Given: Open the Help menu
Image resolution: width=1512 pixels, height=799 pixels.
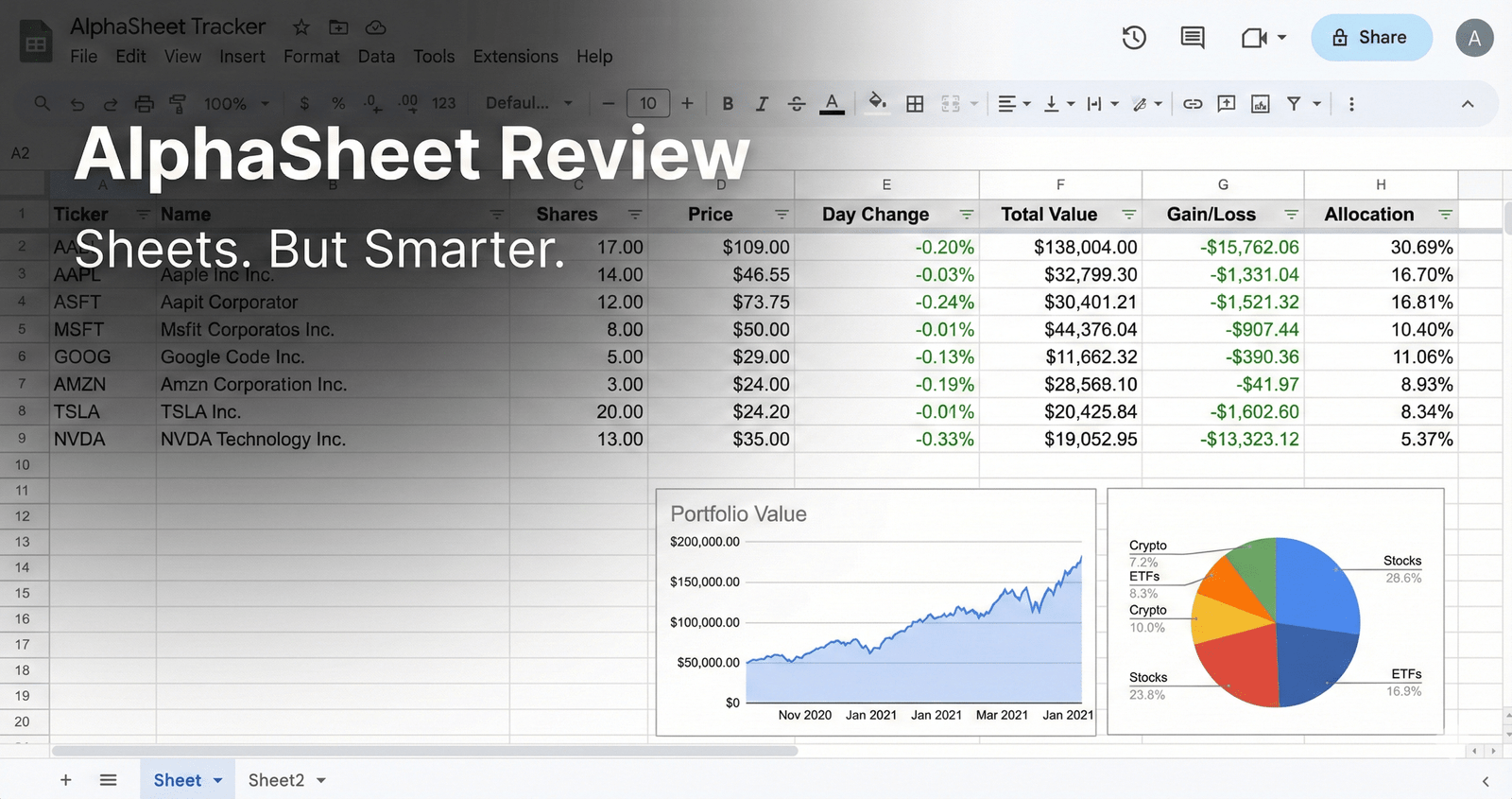Looking at the screenshot, I should coord(594,57).
